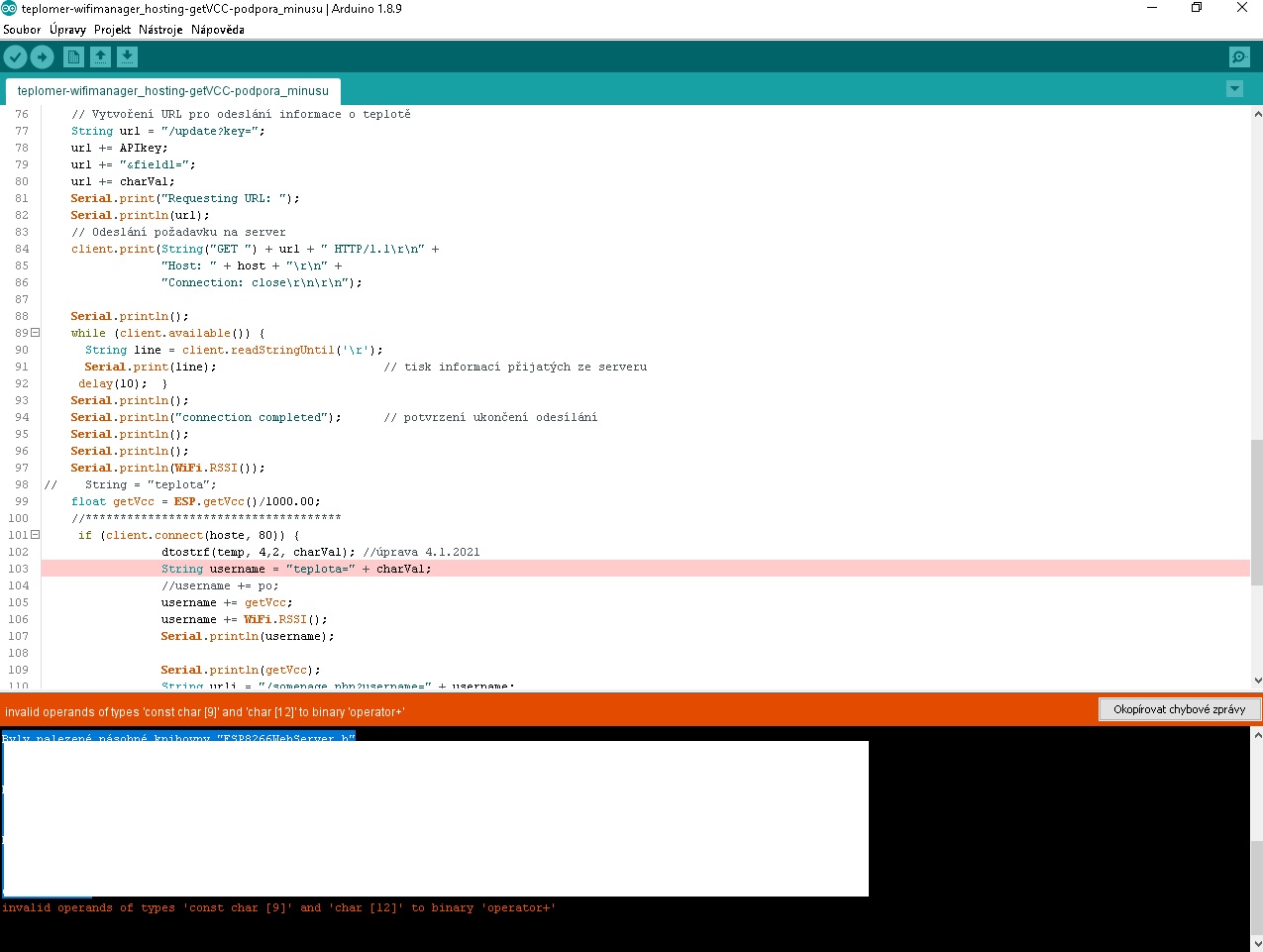Open a sketch using the Open icon
1263x952 pixels.
[100, 57]
